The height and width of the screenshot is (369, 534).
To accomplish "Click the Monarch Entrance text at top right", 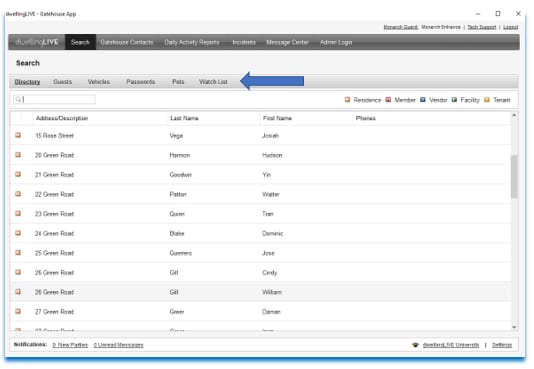I will (x=441, y=27).
